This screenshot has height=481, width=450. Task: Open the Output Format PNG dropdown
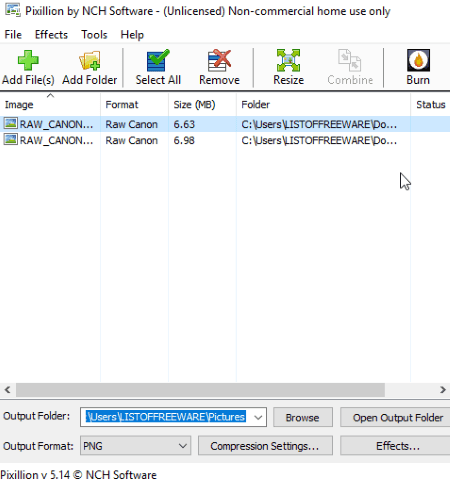tap(135, 446)
